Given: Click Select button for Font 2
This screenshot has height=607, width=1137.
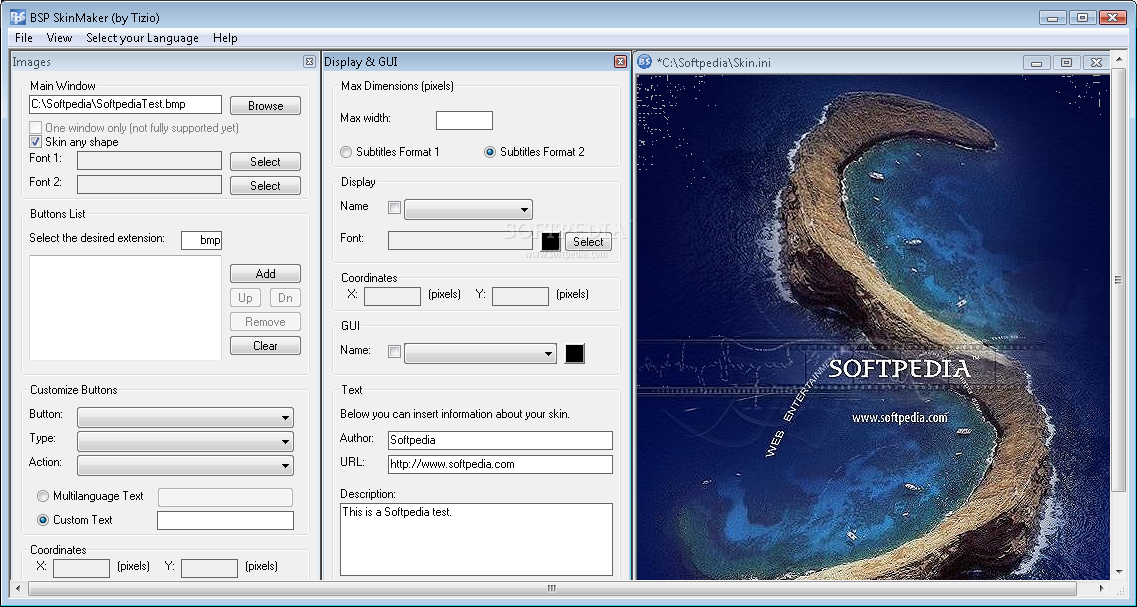Looking at the screenshot, I should pyautogui.click(x=265, y=186).
